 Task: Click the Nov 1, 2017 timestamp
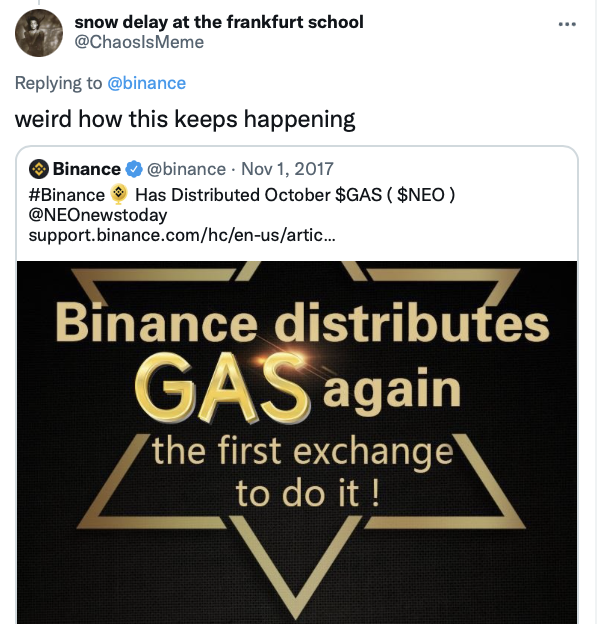[x=289, y=169]
